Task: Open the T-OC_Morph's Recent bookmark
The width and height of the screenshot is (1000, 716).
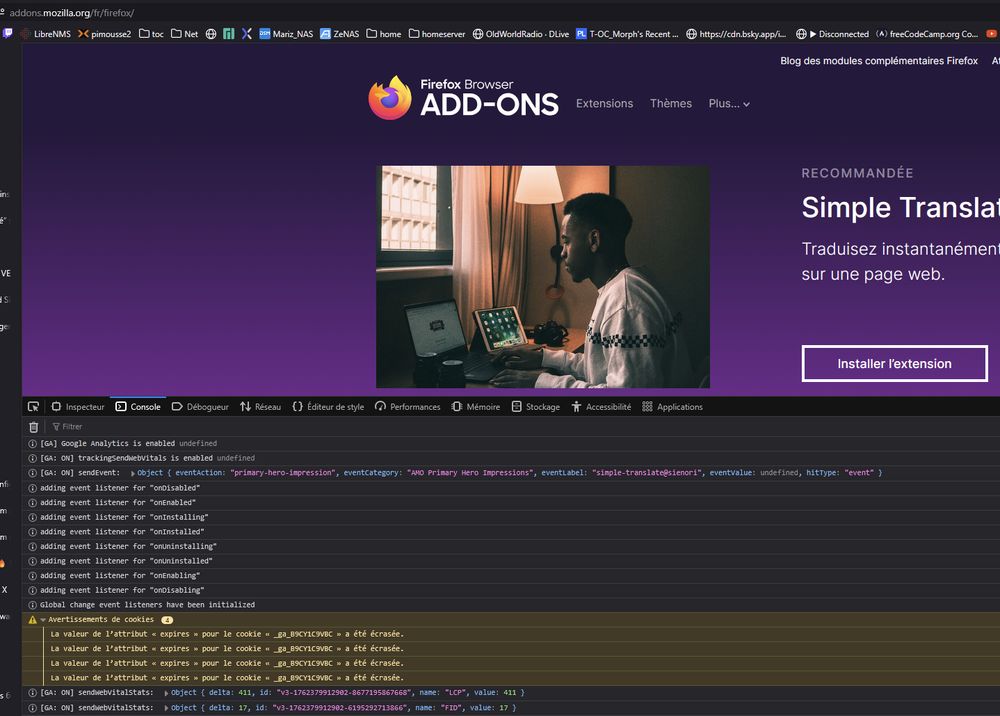Action: (628, 34)
